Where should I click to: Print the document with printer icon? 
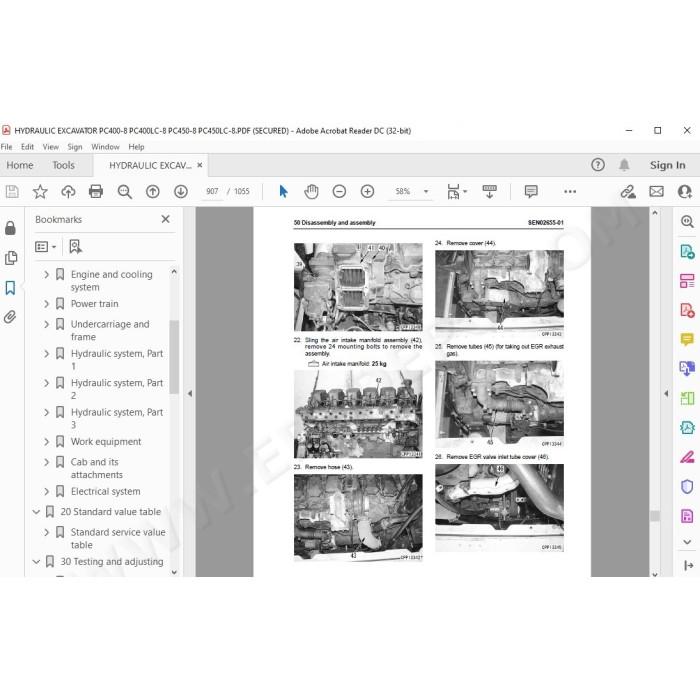(x=96, y=192)
